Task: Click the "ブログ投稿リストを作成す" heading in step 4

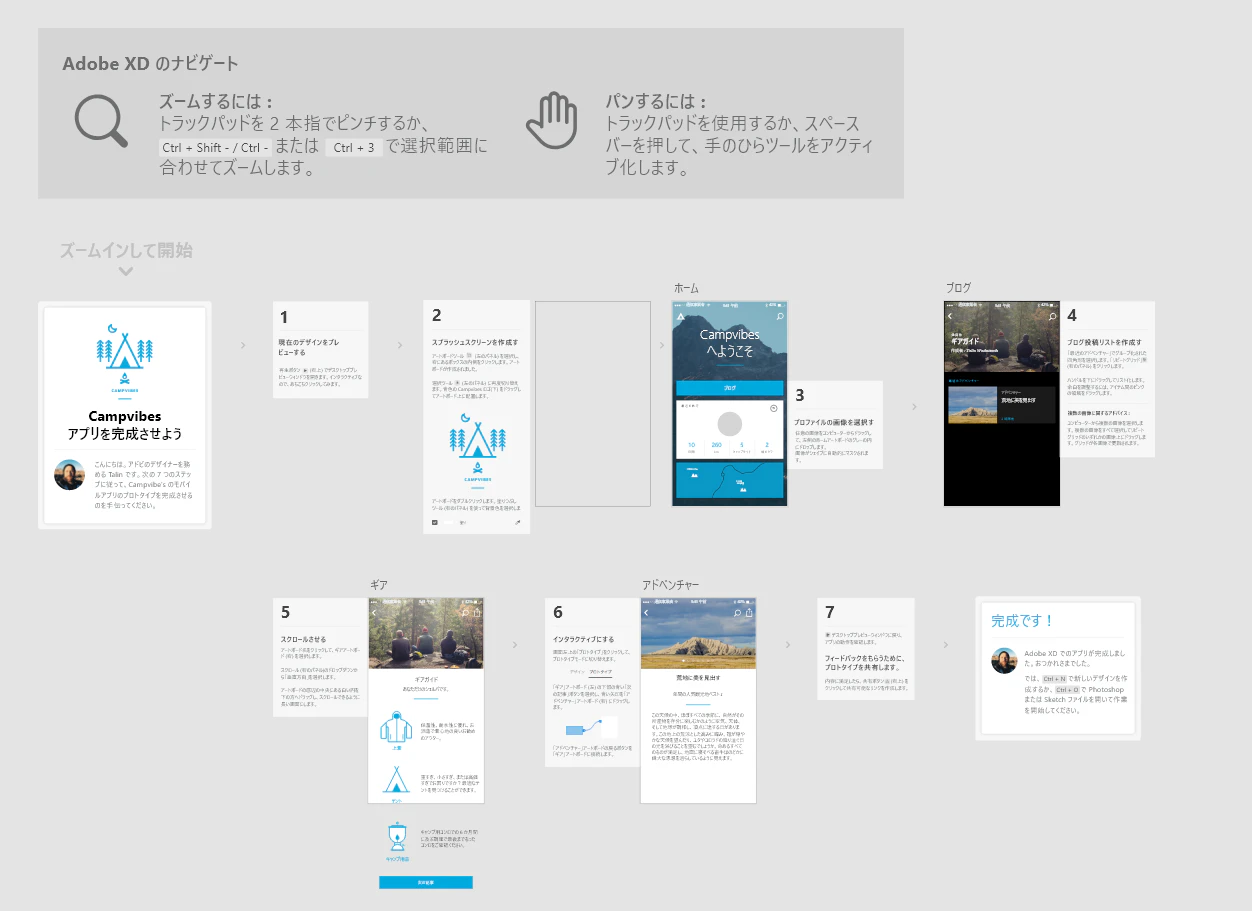Action: (x=1104, y=342)
